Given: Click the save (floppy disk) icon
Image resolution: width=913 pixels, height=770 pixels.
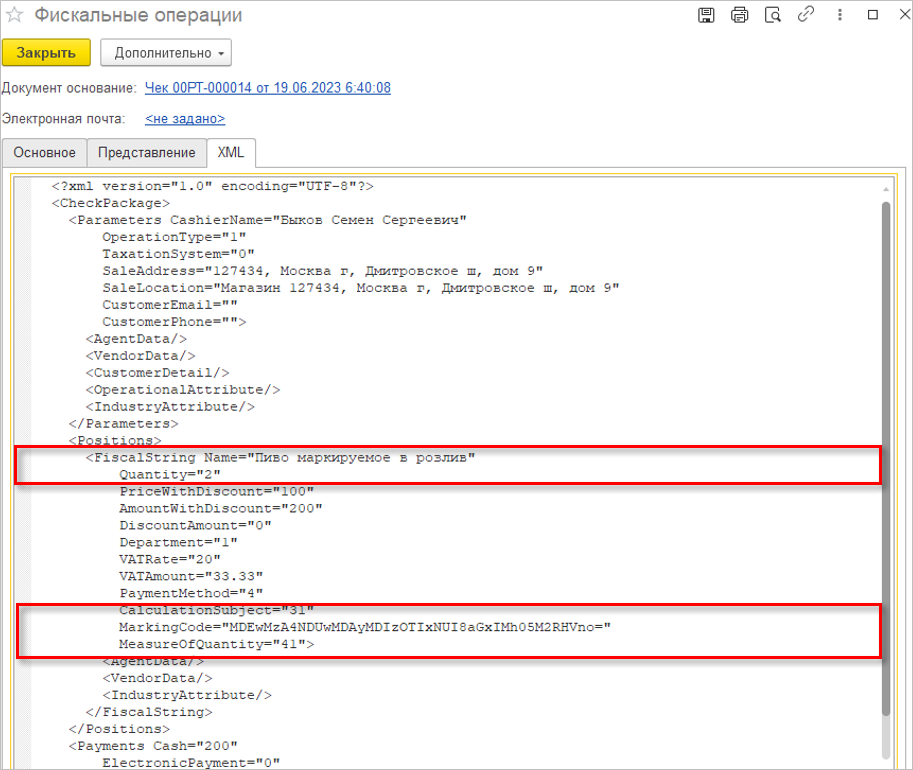Looking at the screenshot, I should (707, 15).
